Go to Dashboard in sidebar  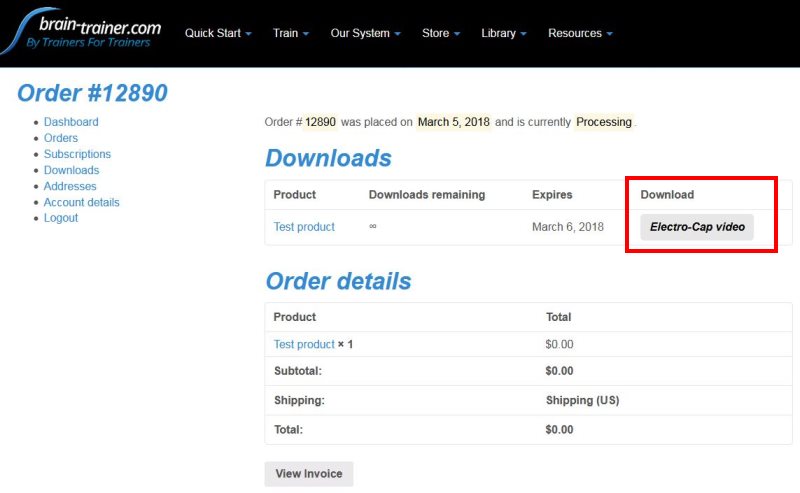pyautogui.click(x=71, y=122)
